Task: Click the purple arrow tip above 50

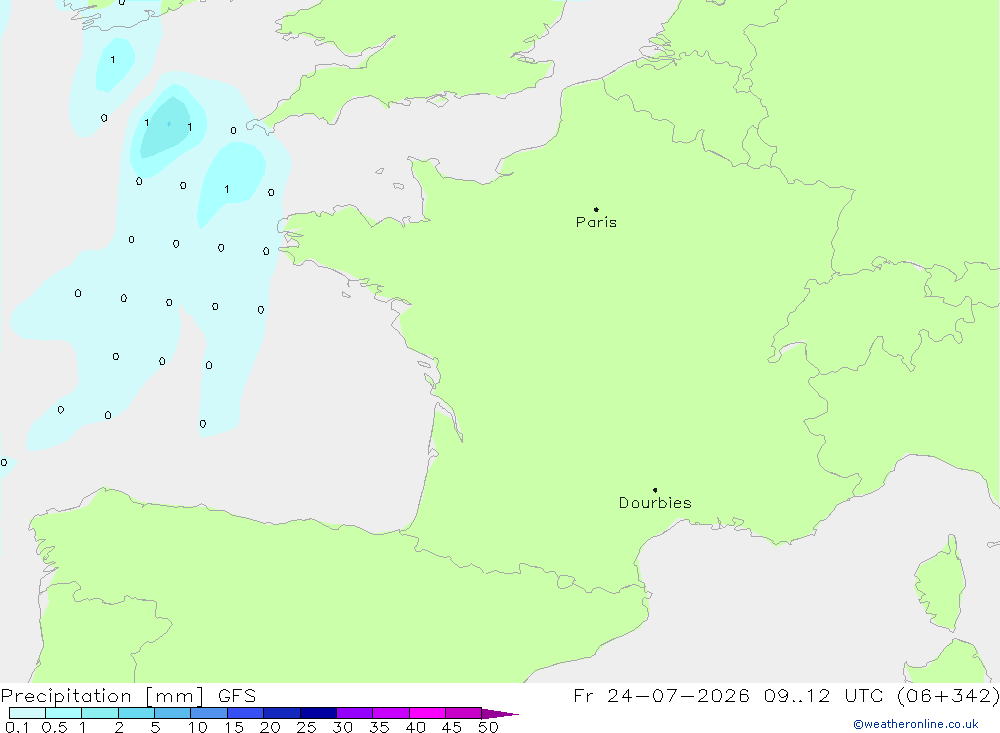Action: pos(500,713)
